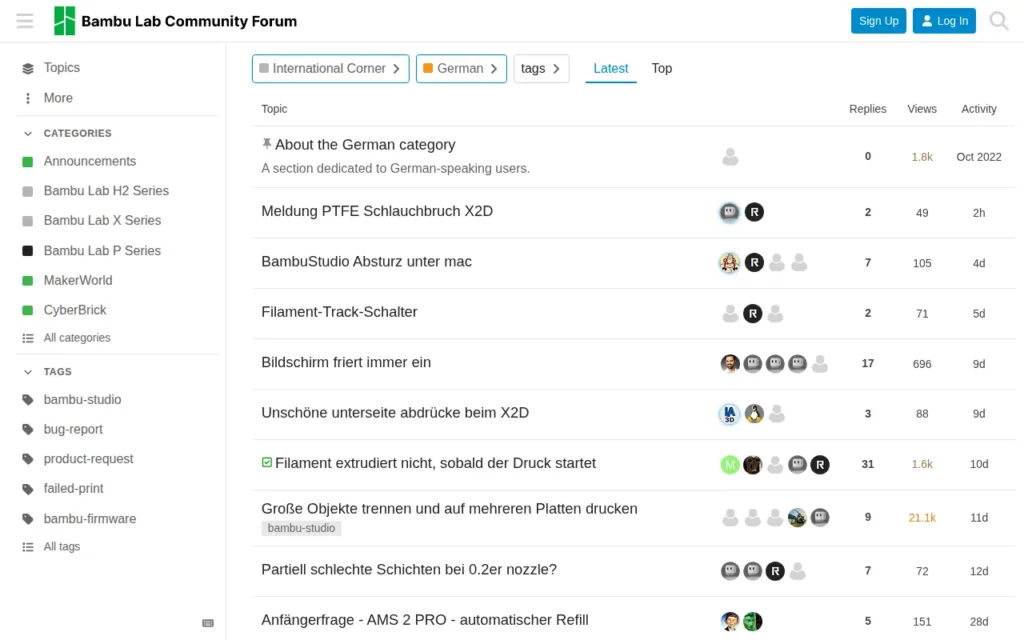Open keyboard shortcuts icon at sidebar bottom
This screenshot has width=1024, height=640.
[208, 623]
